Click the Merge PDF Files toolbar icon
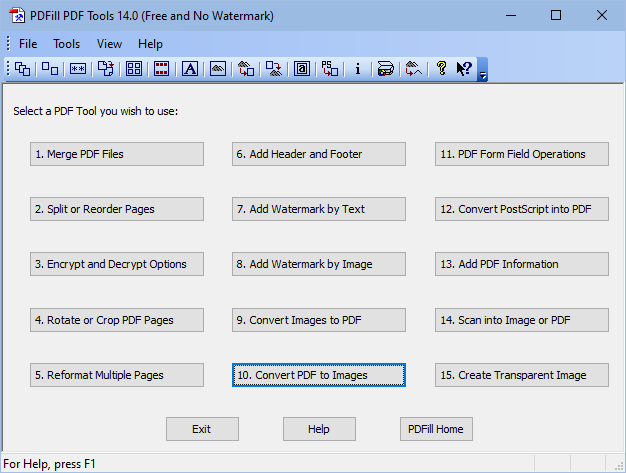This screenshot has width=626, height=473. point(22,69)
